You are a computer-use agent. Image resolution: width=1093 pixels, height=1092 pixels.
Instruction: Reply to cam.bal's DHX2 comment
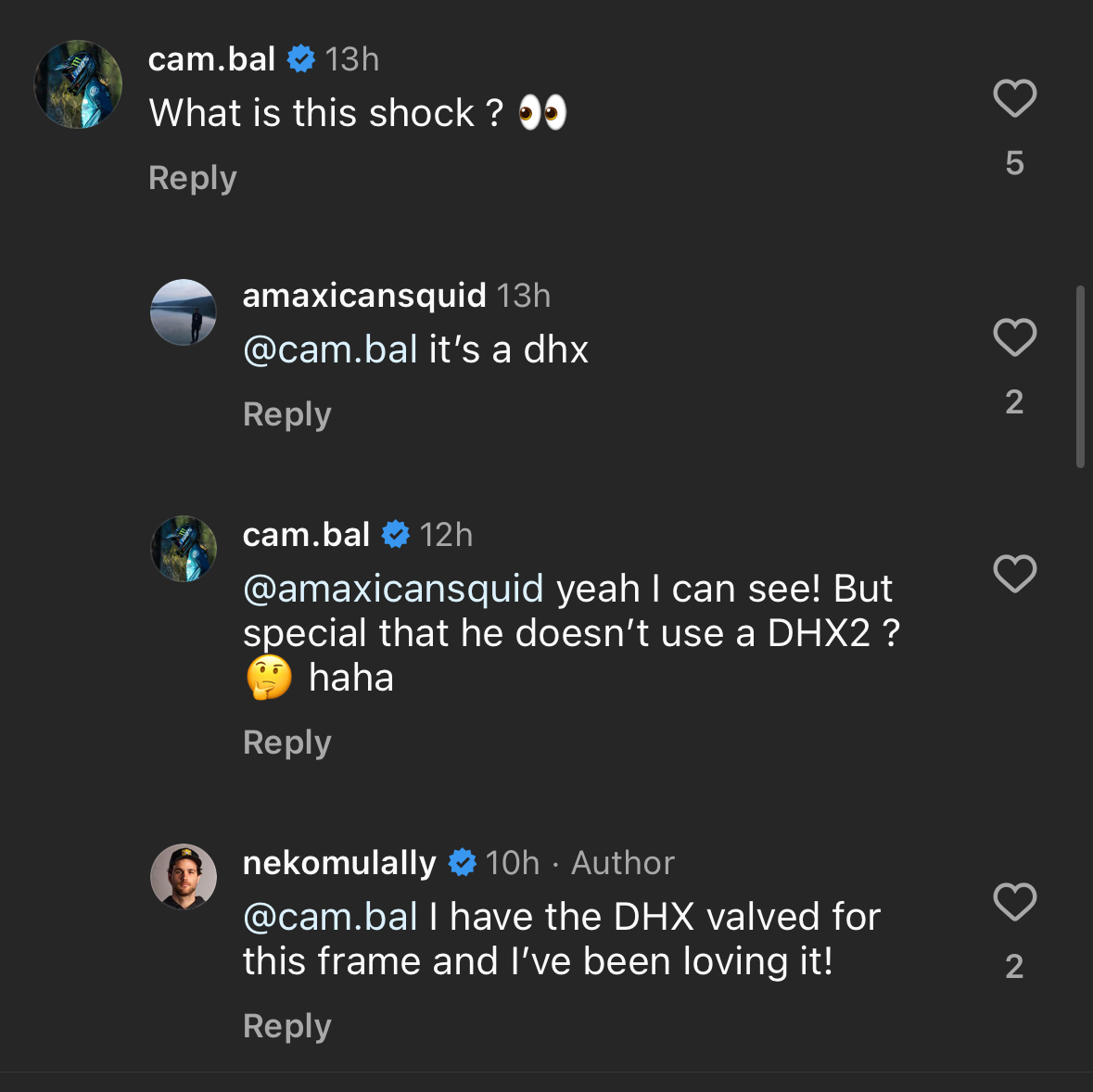coord(287,743)
